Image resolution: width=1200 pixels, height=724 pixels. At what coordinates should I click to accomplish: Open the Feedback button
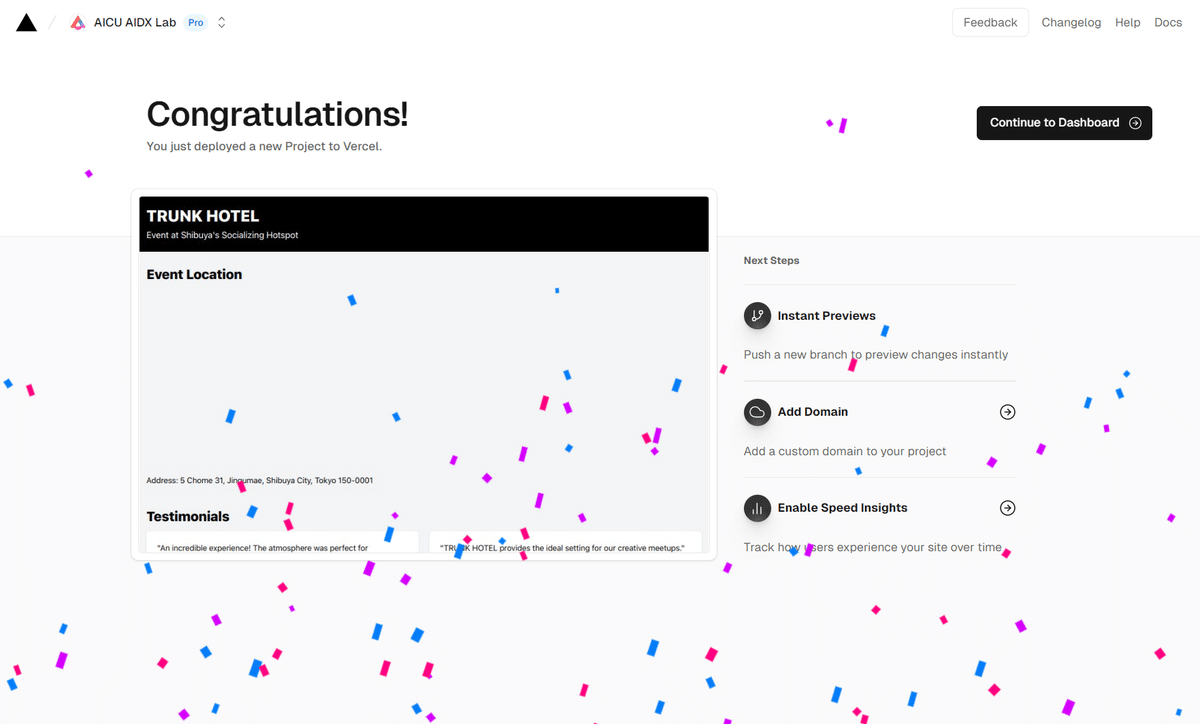point(990,22)
